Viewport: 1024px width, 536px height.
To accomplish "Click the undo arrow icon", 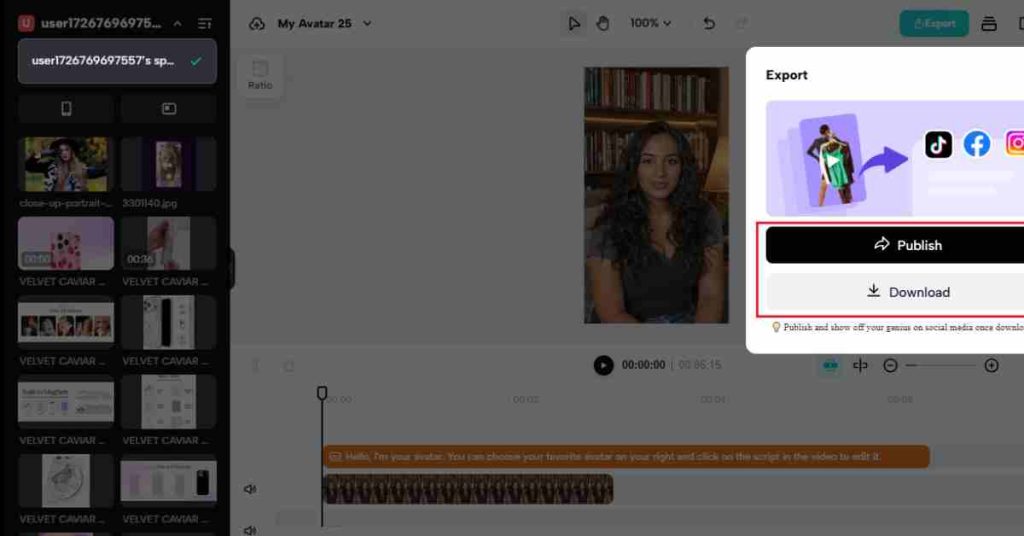I will [709, 23].
